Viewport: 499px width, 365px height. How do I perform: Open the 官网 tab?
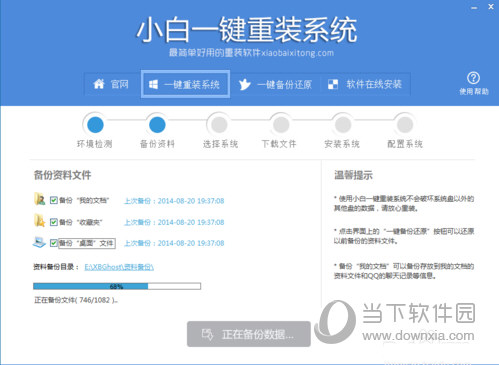pyautogui.click(x=112, y=84)
